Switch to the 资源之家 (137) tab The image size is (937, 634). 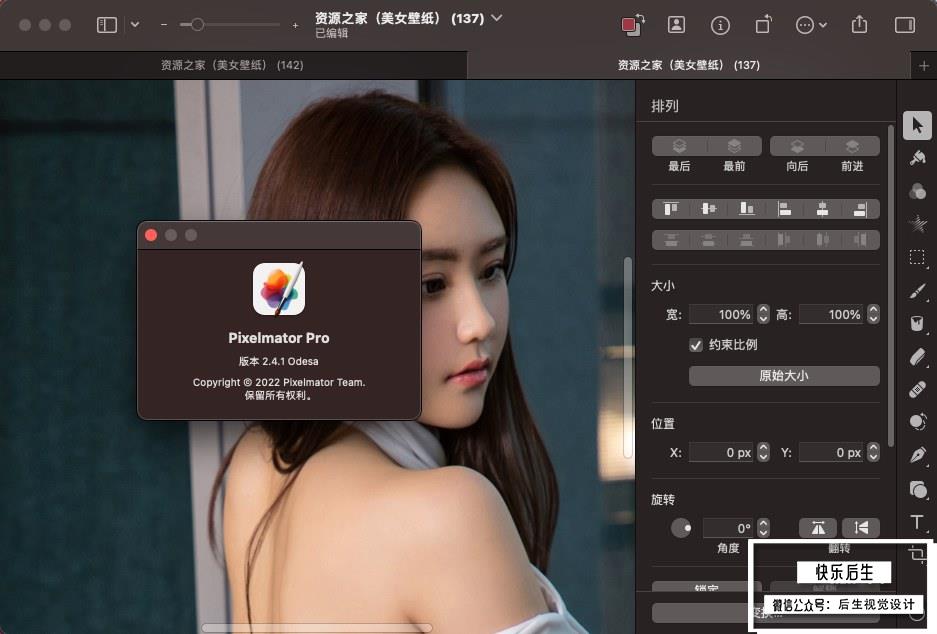[x=688, y=65]
